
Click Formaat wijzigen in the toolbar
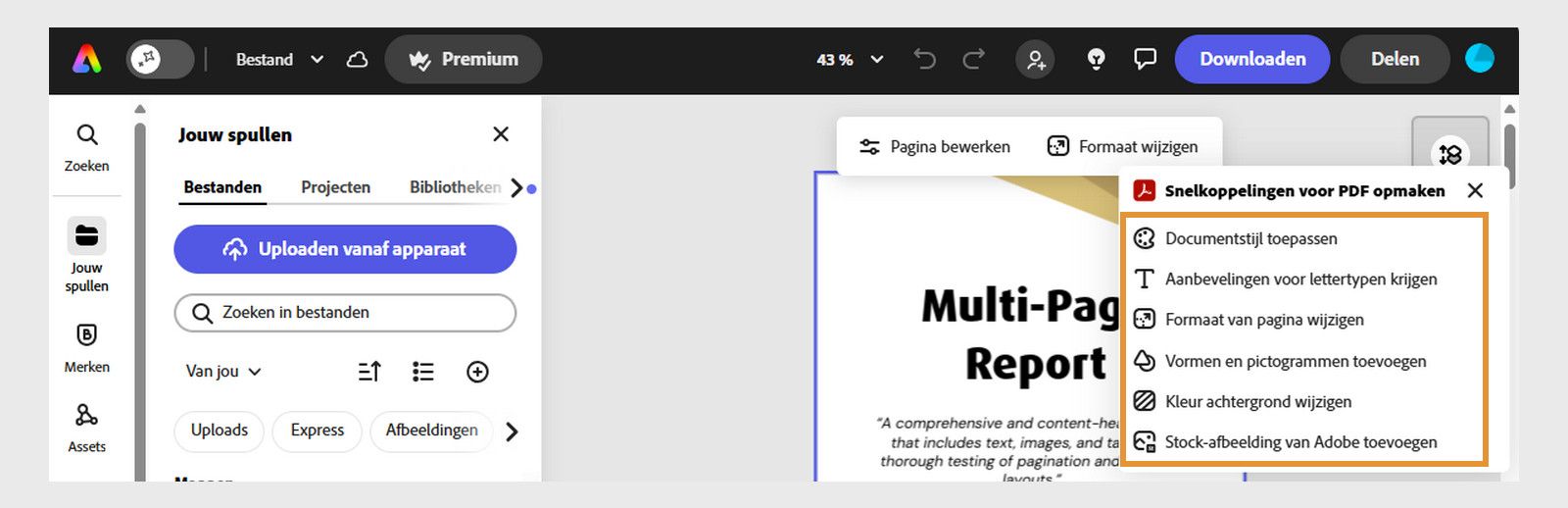[x=1122, y=147]
